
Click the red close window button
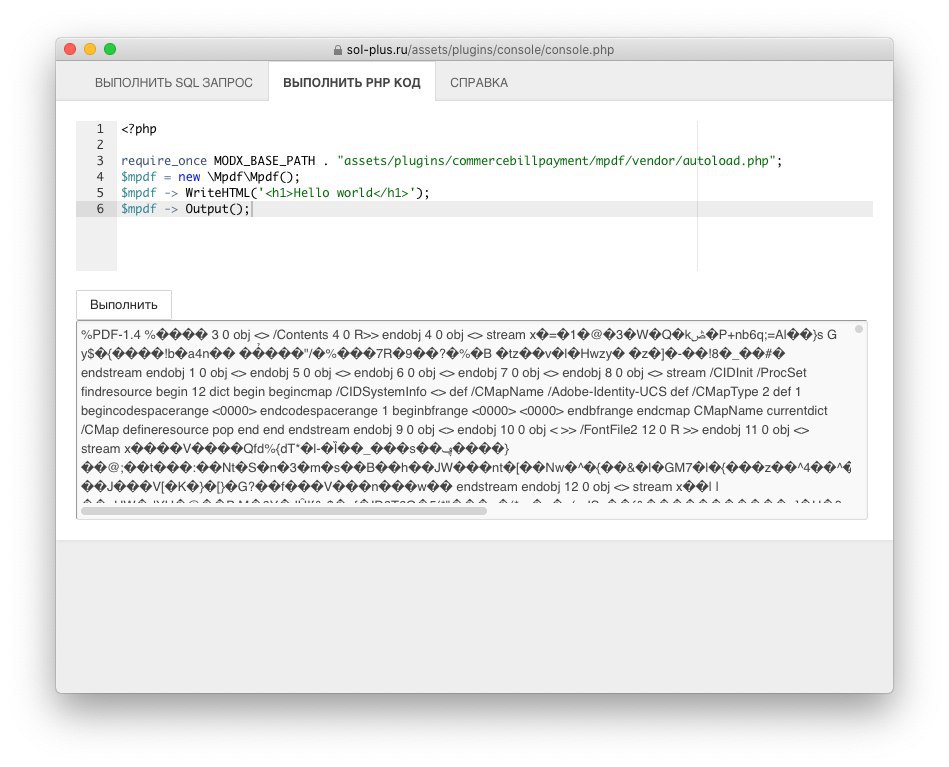click(x=70, y=49)
